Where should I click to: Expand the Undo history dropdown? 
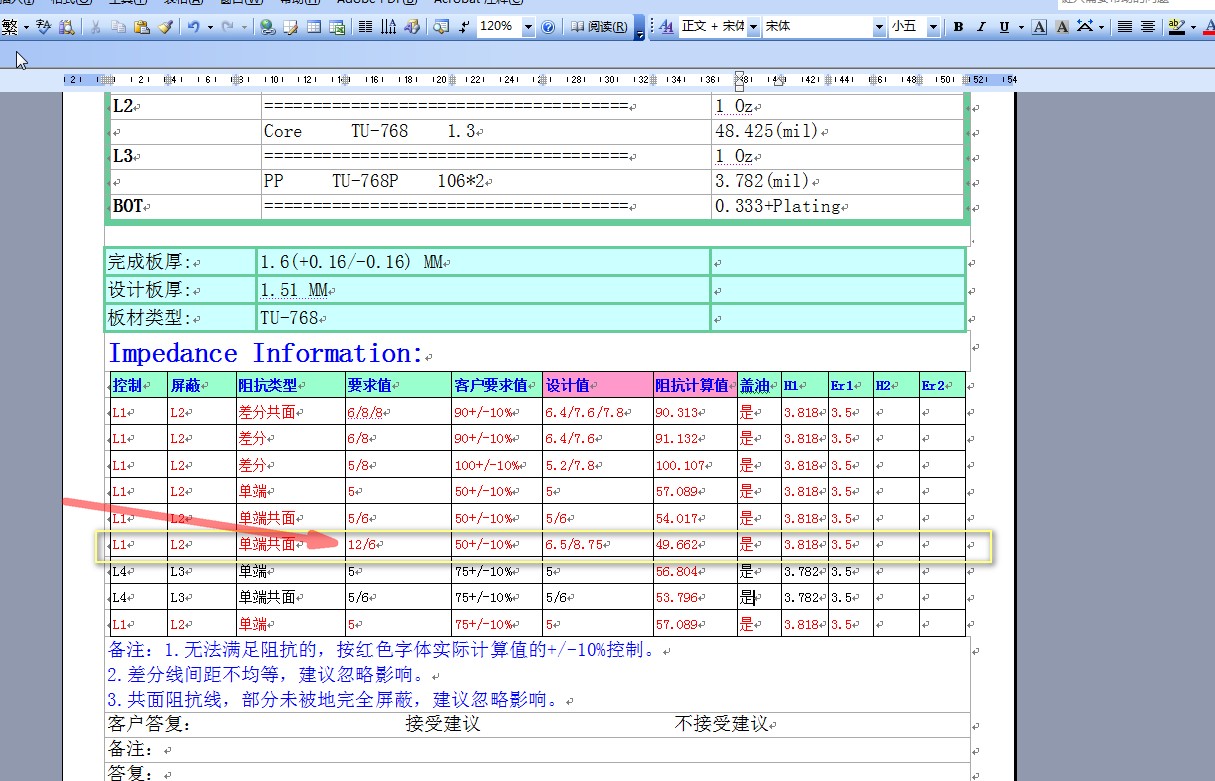[210, 27]
